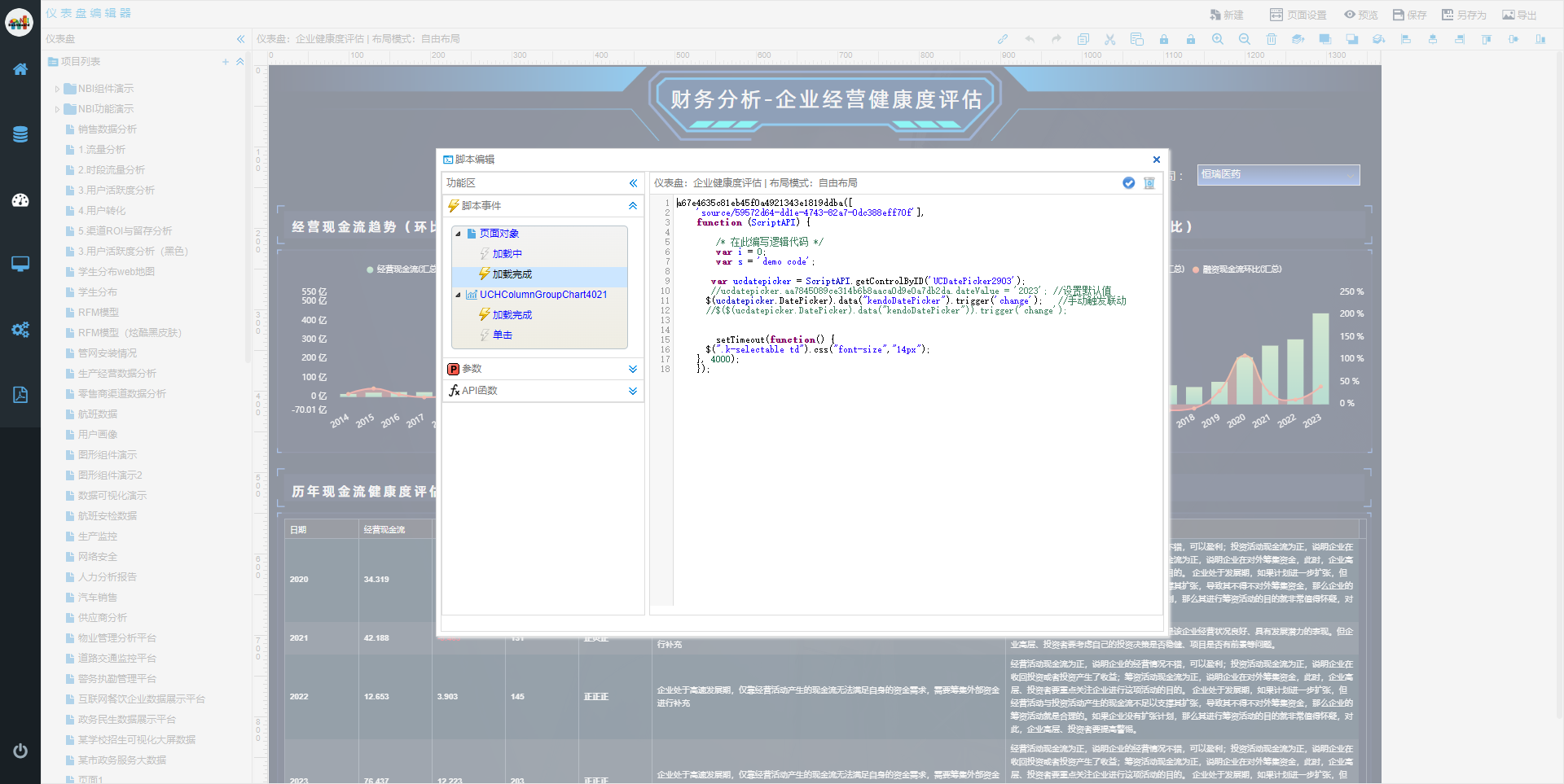
Task: Collapse the UCHColumnGroupChart4021 tree node
Action: (x=458, y=295)
